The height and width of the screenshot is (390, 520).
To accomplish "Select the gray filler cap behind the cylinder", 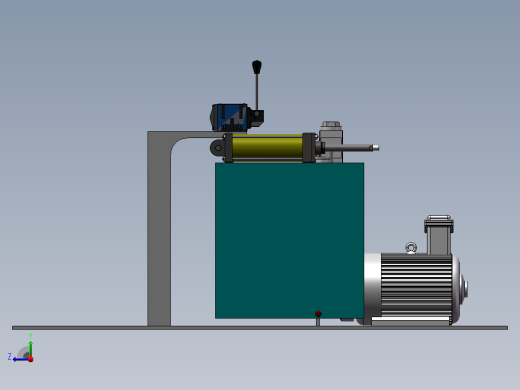I will [x=331, y=125].
